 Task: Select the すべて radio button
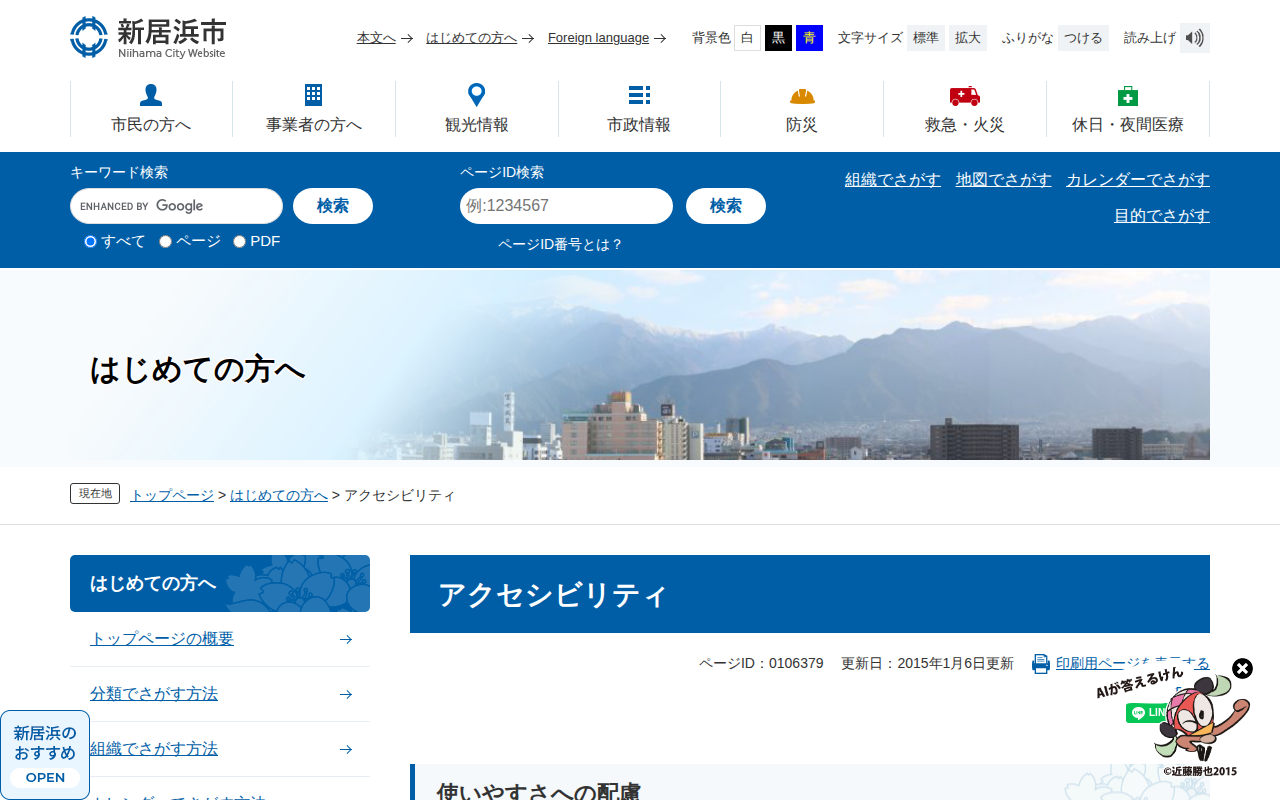(x=89, y=241)
